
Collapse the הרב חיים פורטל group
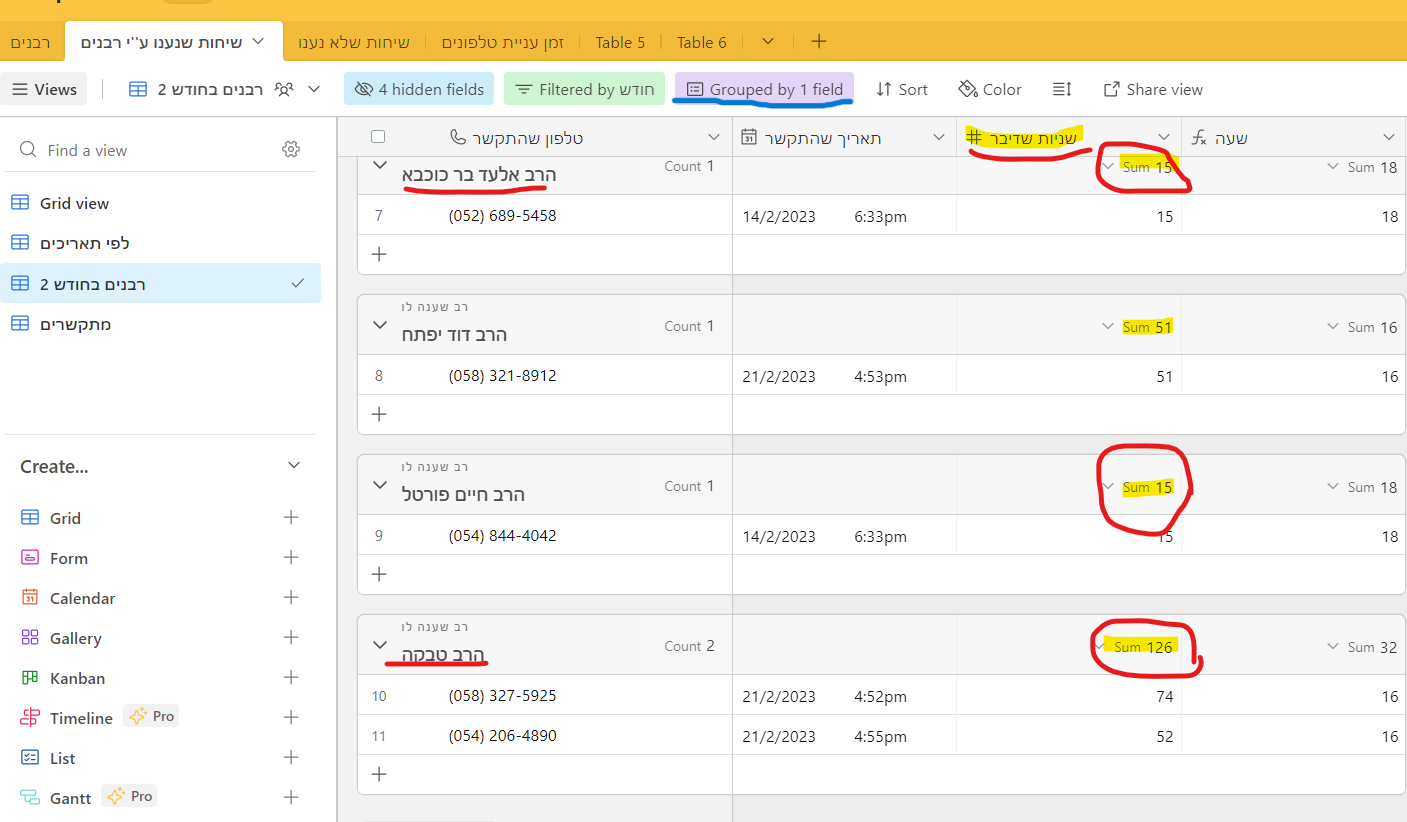click(x=379, y=485)
